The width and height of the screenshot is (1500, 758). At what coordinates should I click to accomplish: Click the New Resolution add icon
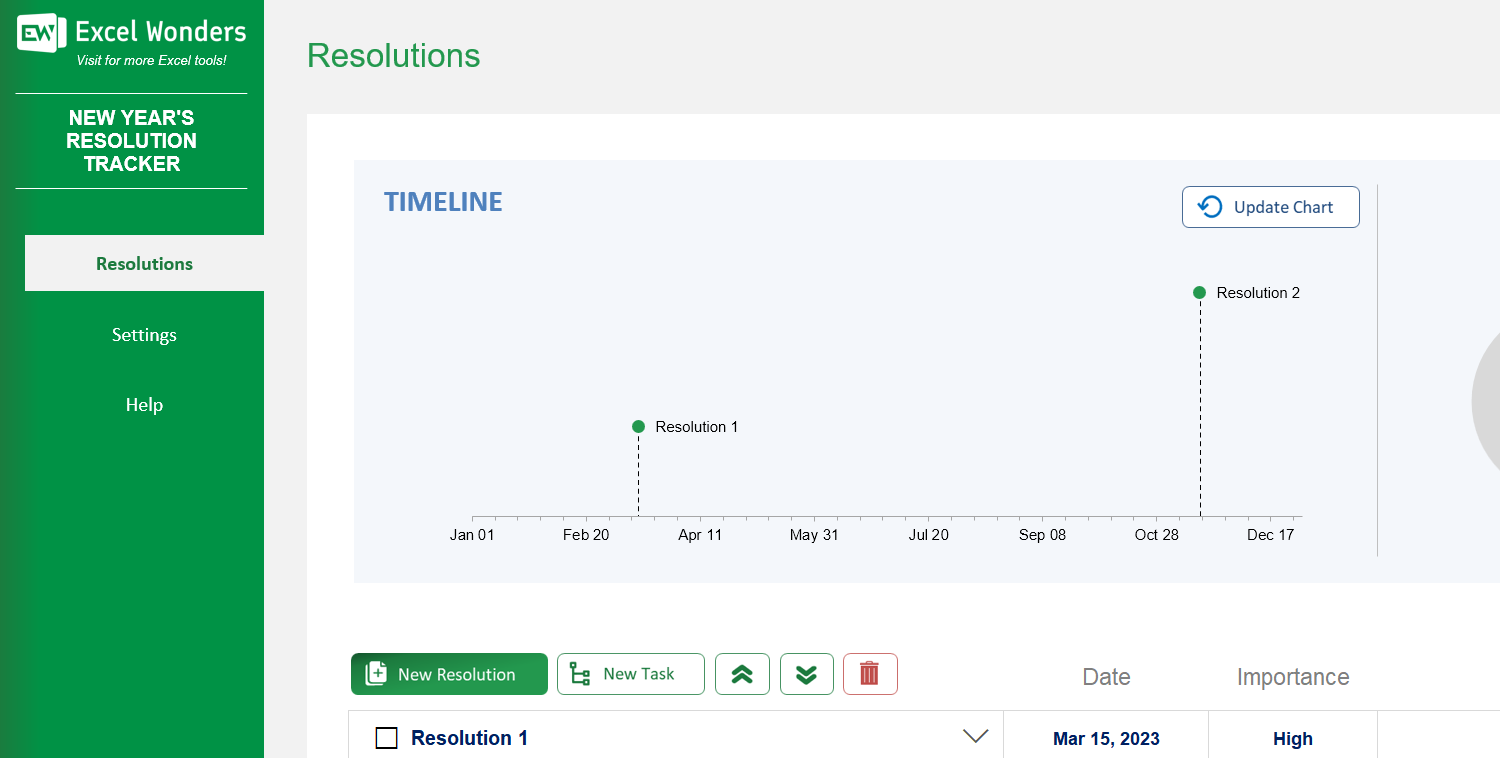click(376, 674)
